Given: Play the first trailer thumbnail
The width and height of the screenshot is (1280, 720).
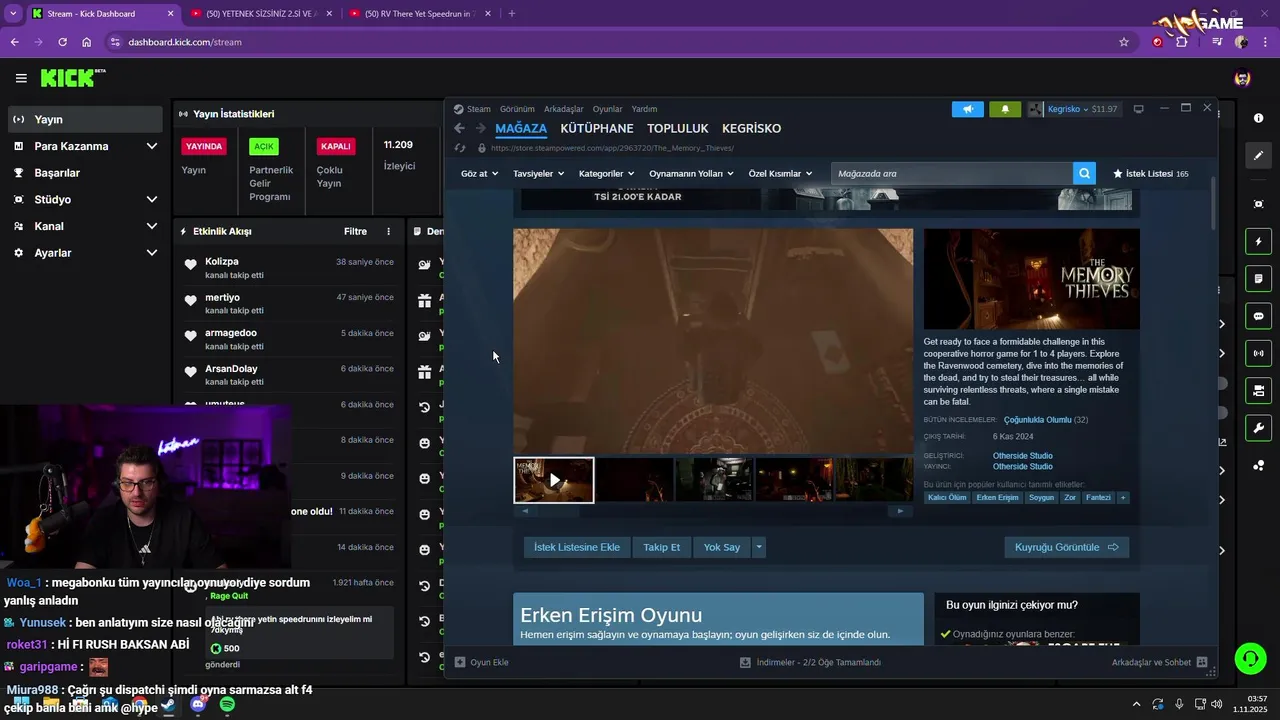Looking at the screenshot, I should (x=554, y=480).
